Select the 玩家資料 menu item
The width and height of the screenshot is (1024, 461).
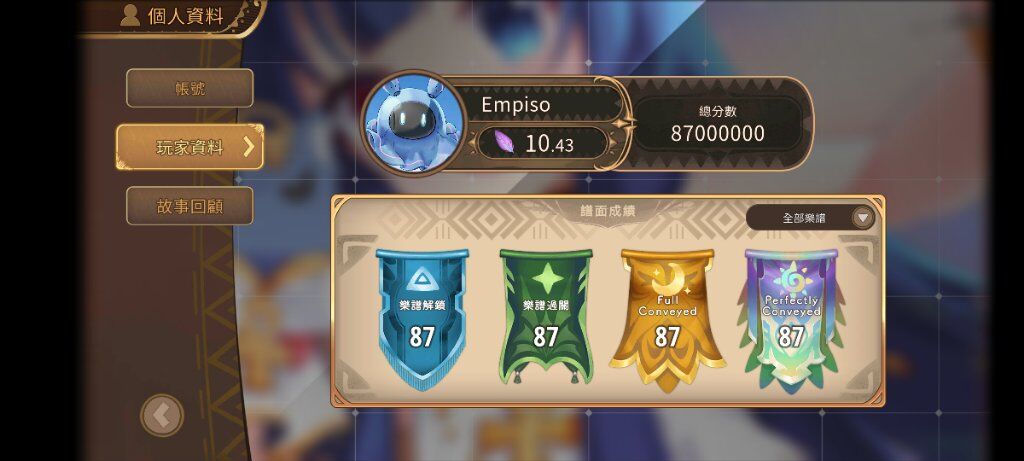190,148
